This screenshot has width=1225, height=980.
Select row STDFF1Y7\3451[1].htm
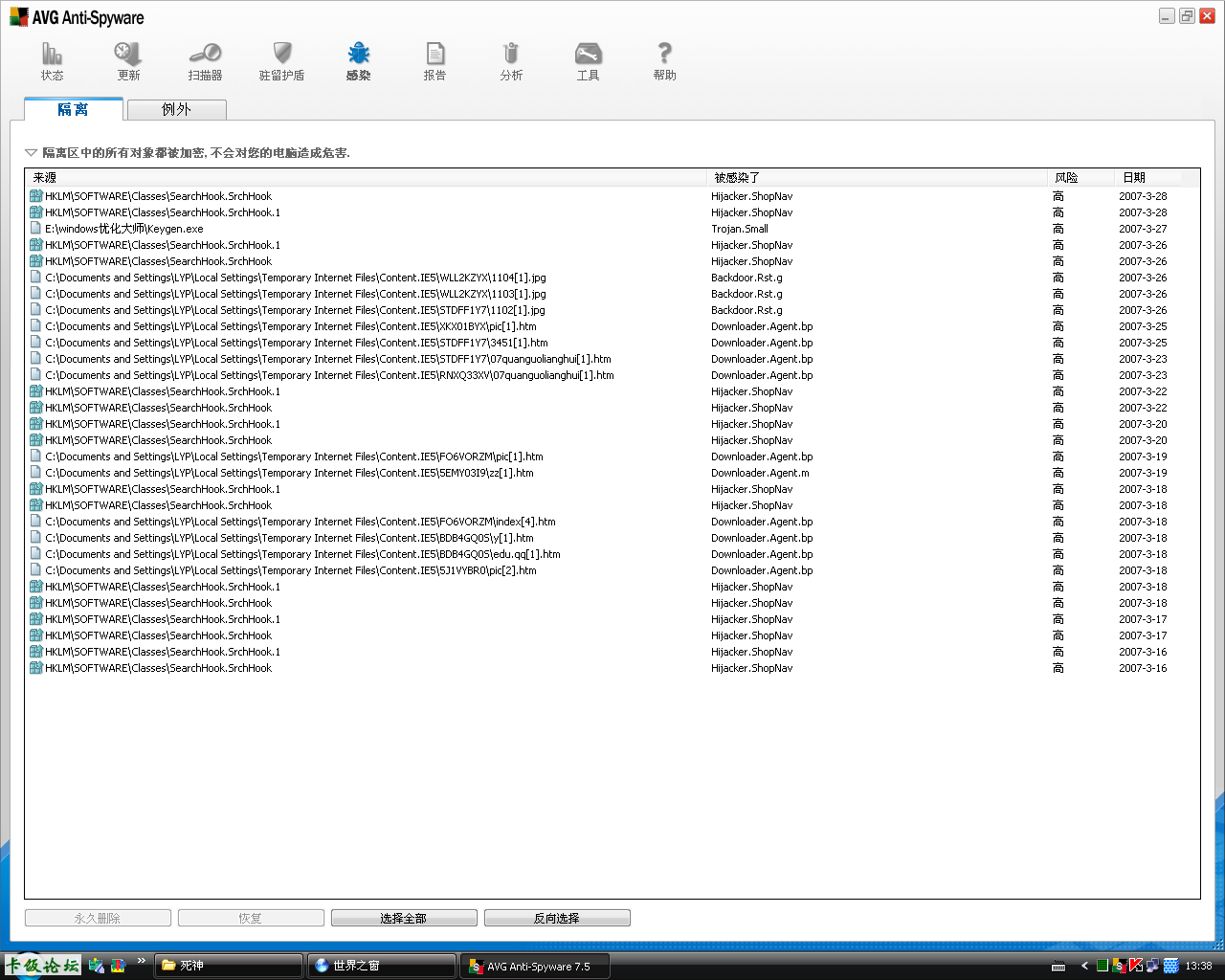click(612, 343)
